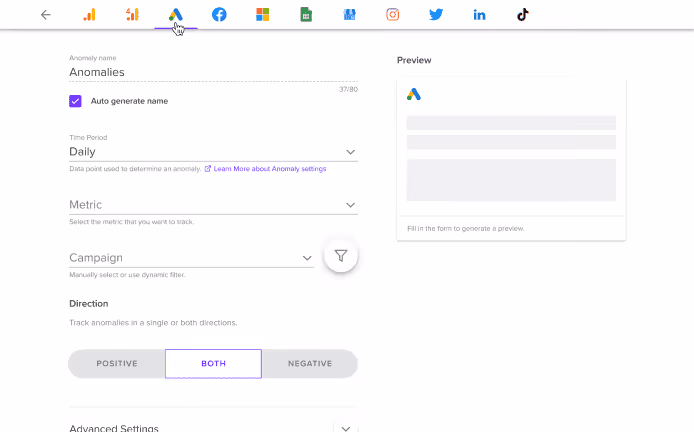This screenshot has width=694, height=432.
Task: Switch to Facebook integration icon
Action: [219, 15]
